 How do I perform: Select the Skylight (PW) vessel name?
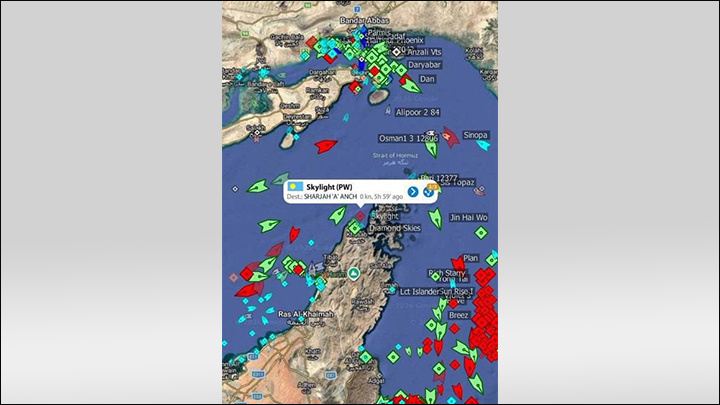(x=329, y=187)
